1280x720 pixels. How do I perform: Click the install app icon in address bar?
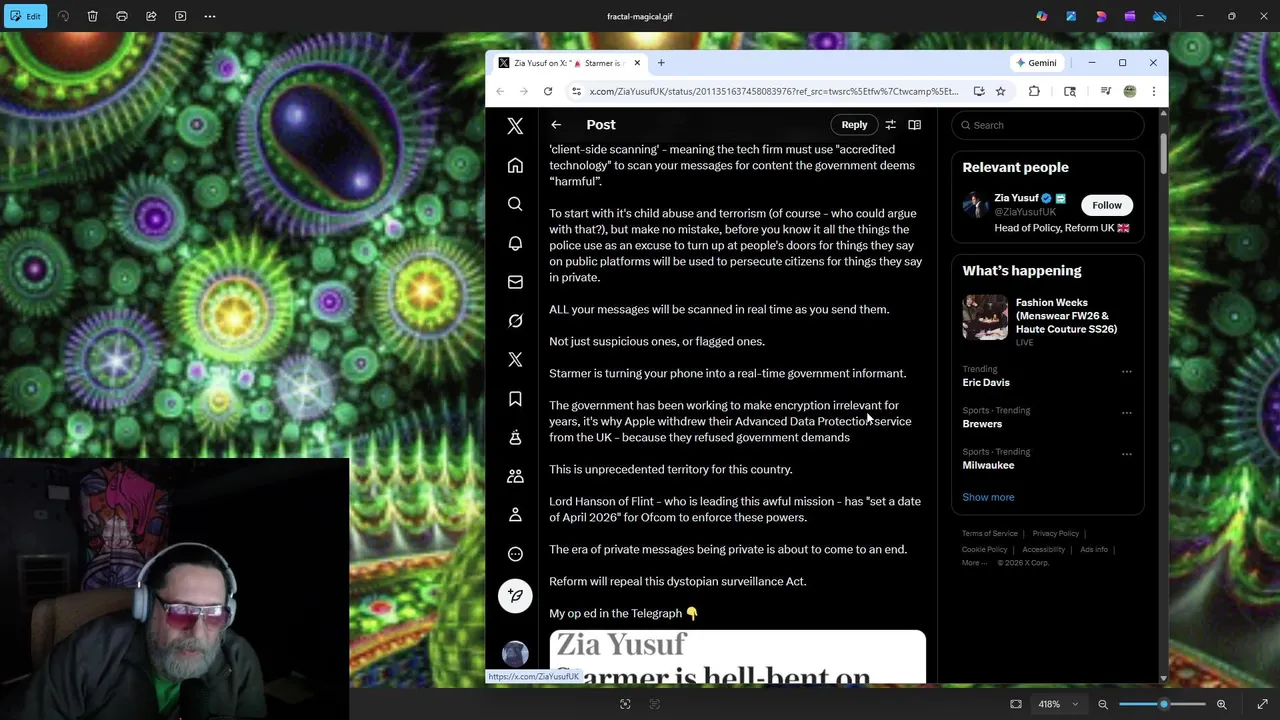click(x=979, y=91)
